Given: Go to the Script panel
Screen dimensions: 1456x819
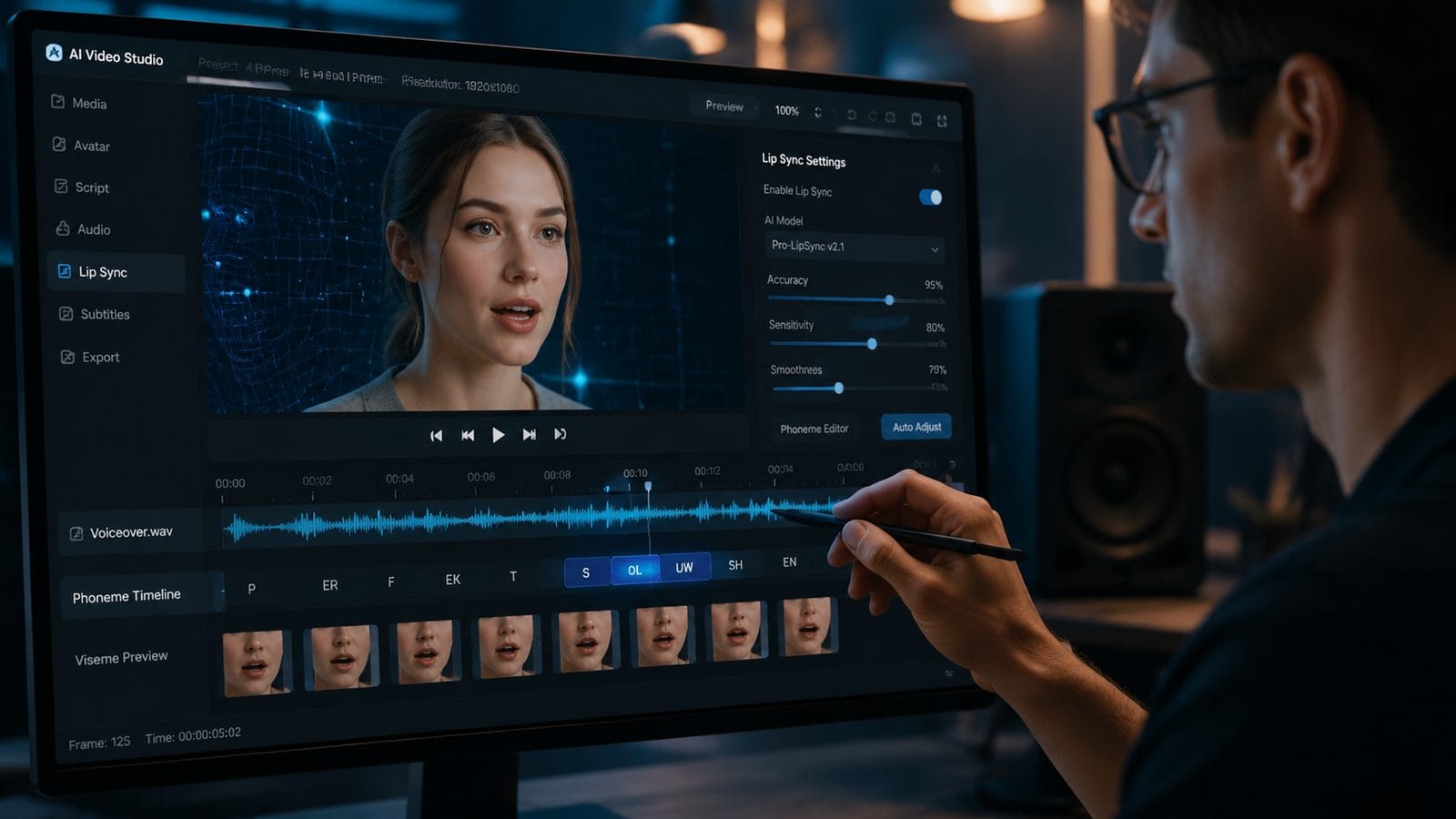Looking at the screenshot, I should pyautogui.click(x=81, y=187).
